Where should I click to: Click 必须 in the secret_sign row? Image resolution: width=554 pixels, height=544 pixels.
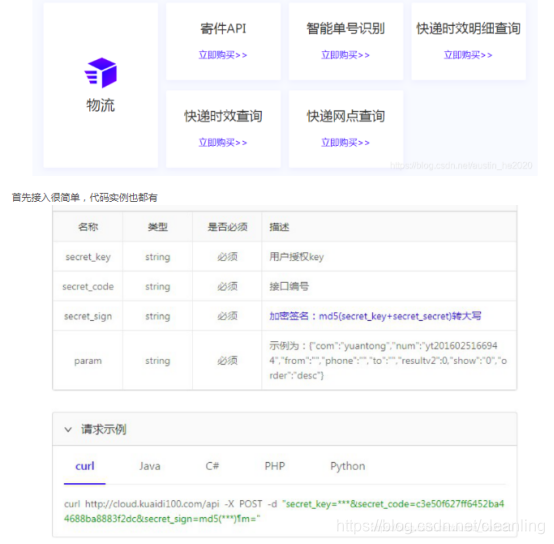click(x=227, y=316)
